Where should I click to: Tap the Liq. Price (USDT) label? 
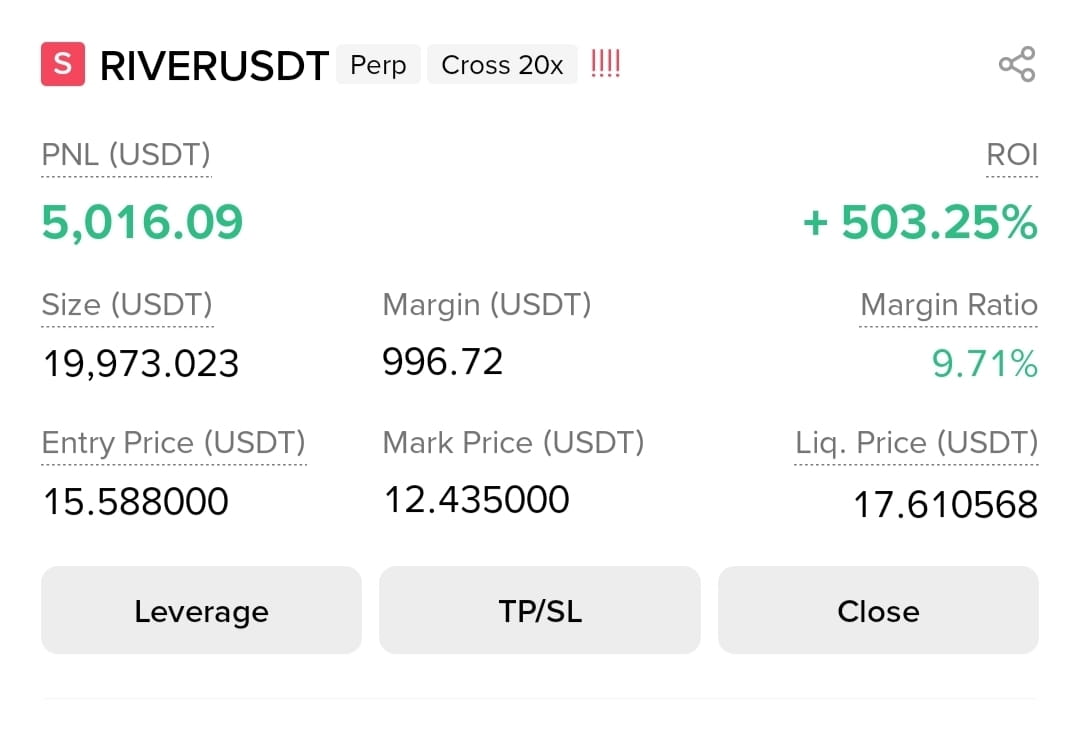(x=916, y=442)
